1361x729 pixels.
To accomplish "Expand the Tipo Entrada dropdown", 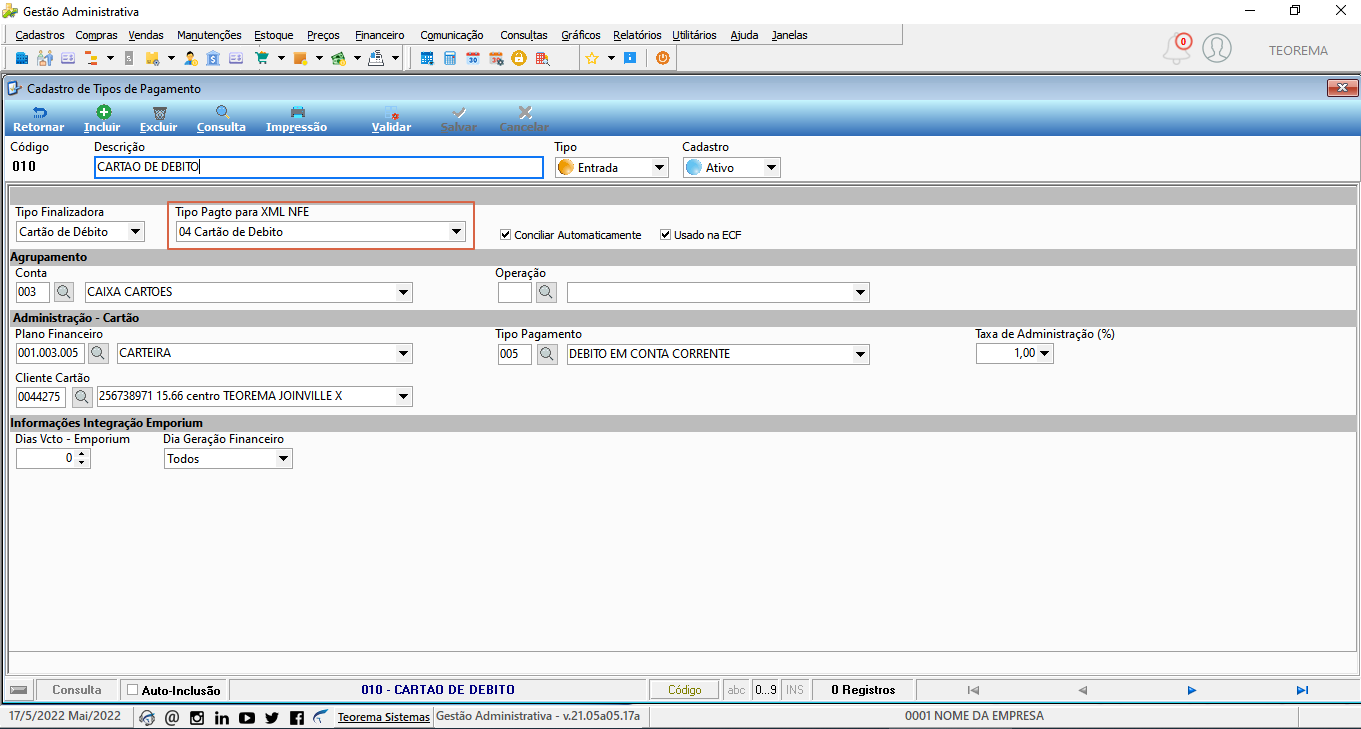I will pos(659,168).
